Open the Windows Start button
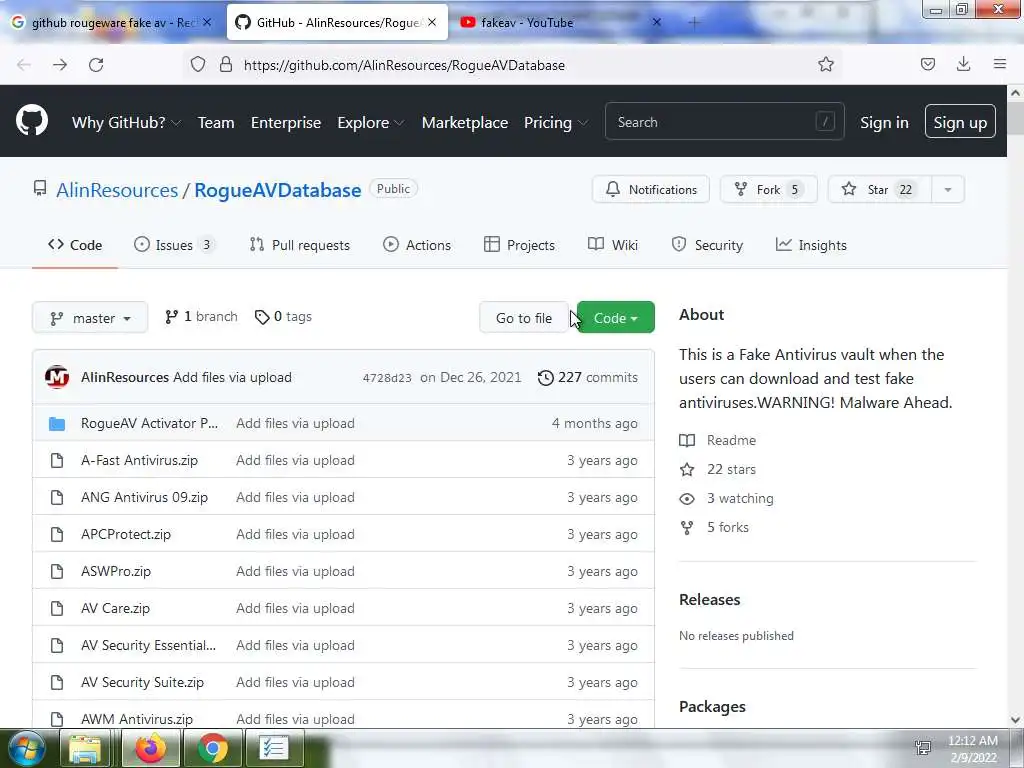Screen dimensions: 1024x768 coord(27,748)
